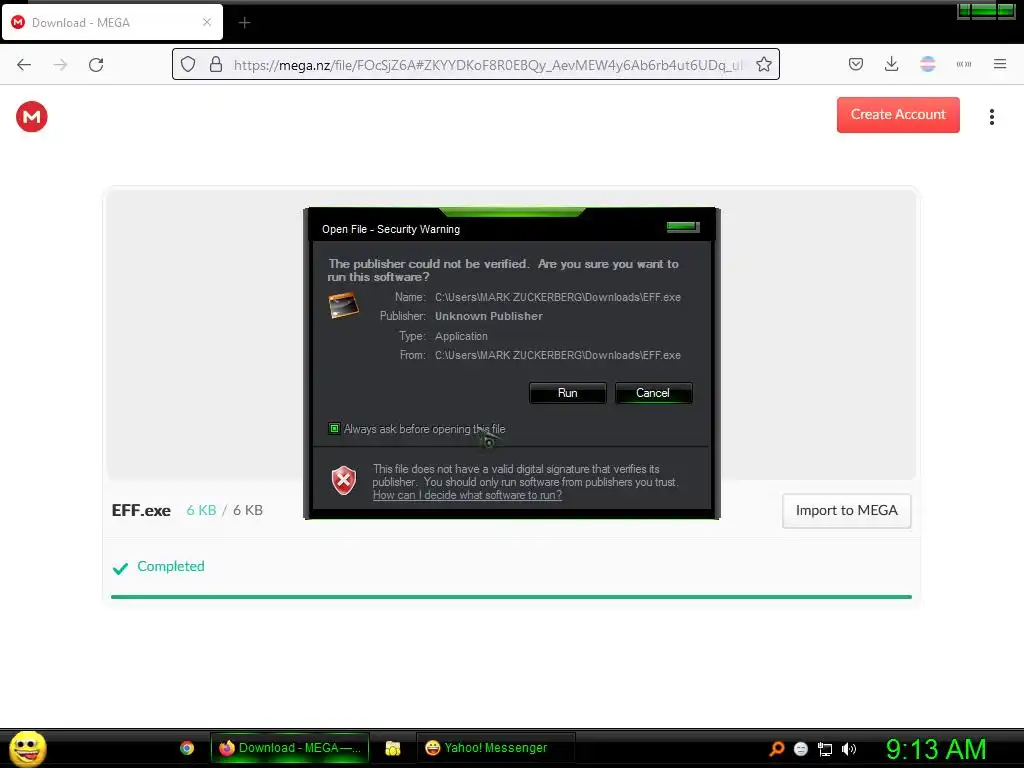Click the EFF.exe application icon in dialog
This screenshot has width=1024, height=768.
tap(344, 306)
